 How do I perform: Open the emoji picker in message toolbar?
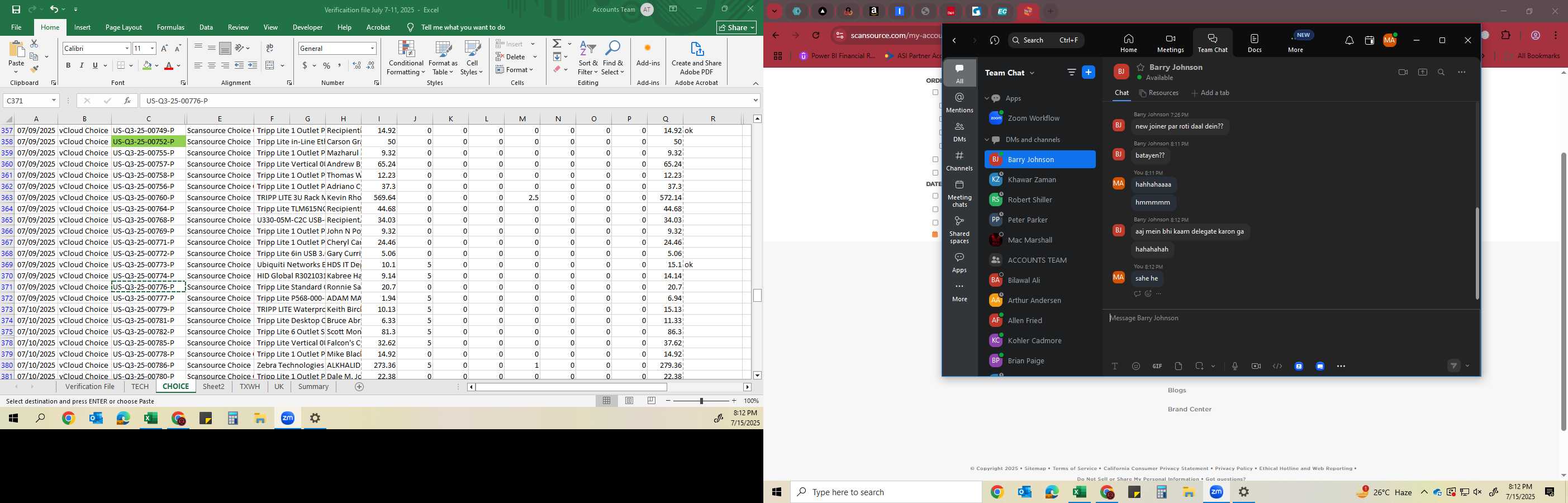pyautogui.click(x=1136, y=366)
